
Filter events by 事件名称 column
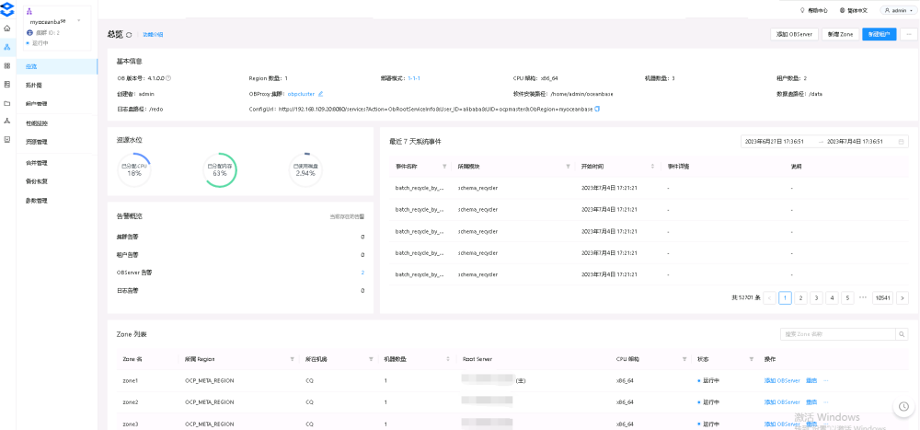pyautogui.click(x=444, y=167)
